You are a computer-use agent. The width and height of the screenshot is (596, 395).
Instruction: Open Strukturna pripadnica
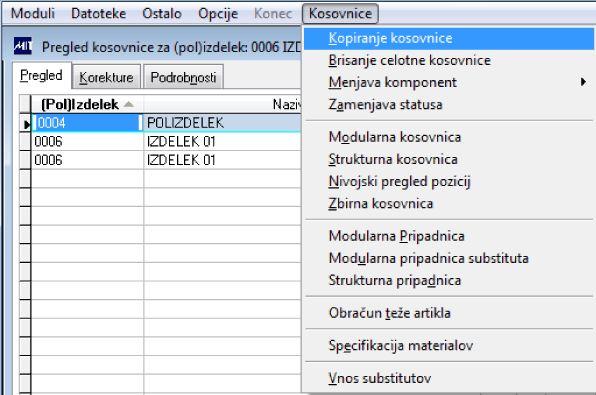[449, 280]
